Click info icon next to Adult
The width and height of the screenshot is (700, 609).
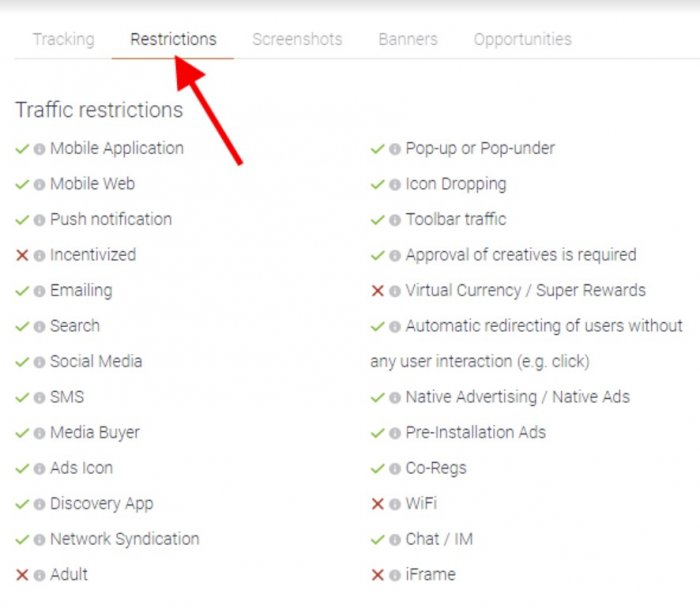[39, 575]
